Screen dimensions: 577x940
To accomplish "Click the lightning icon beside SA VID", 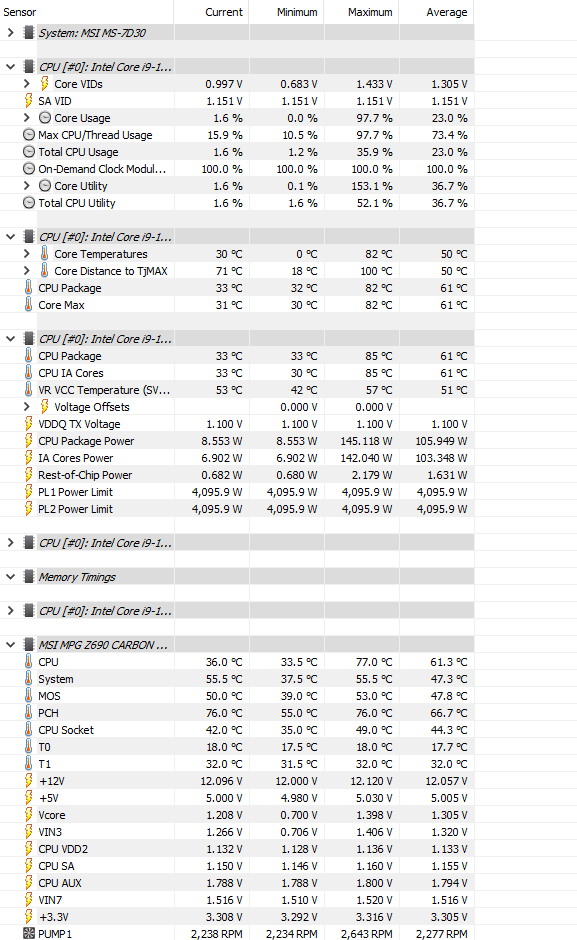I will point(28,101).
